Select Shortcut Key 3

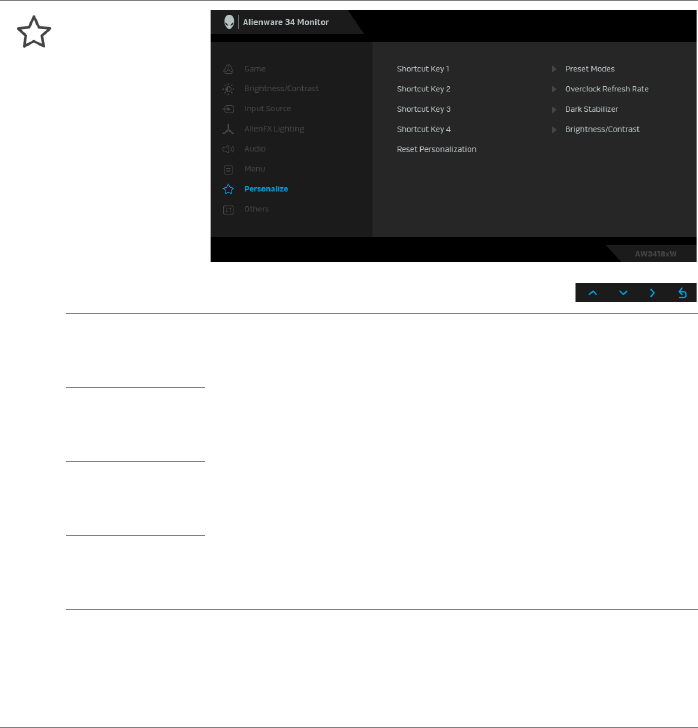click(x=424, y=109)
